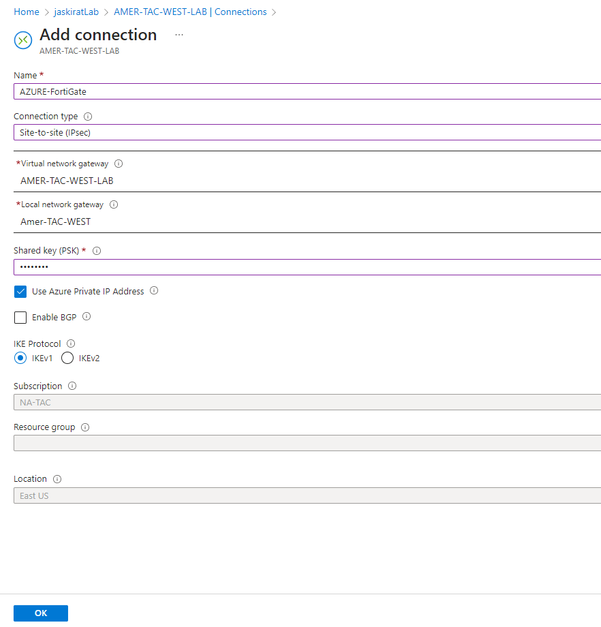Click info icon next to Subscription
Image resolution: width=601 pixels, height=627 pixels.
(72, 386)
